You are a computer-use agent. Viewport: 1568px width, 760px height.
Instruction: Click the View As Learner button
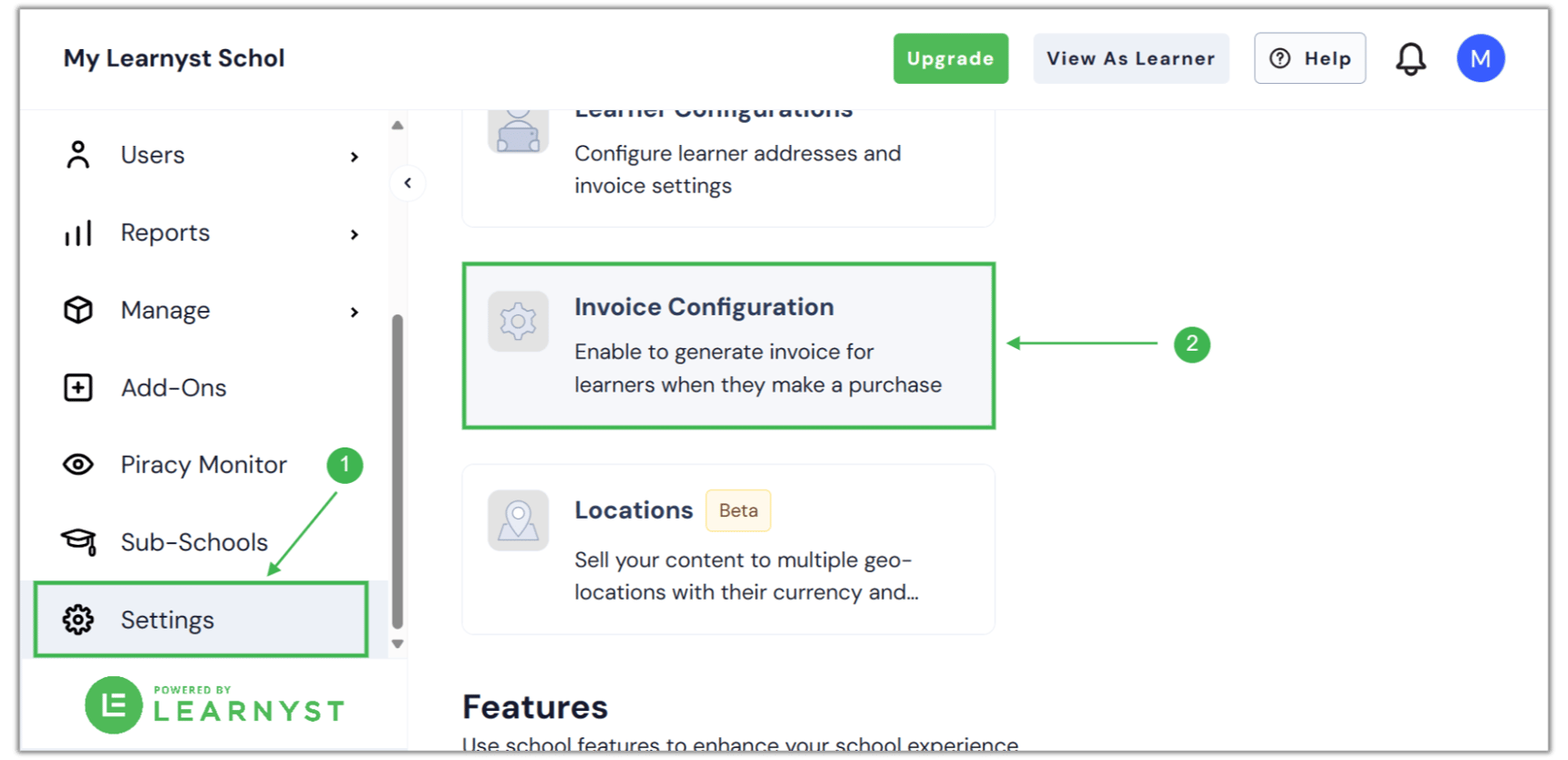pyautogui.click(x=1130, y=57)
